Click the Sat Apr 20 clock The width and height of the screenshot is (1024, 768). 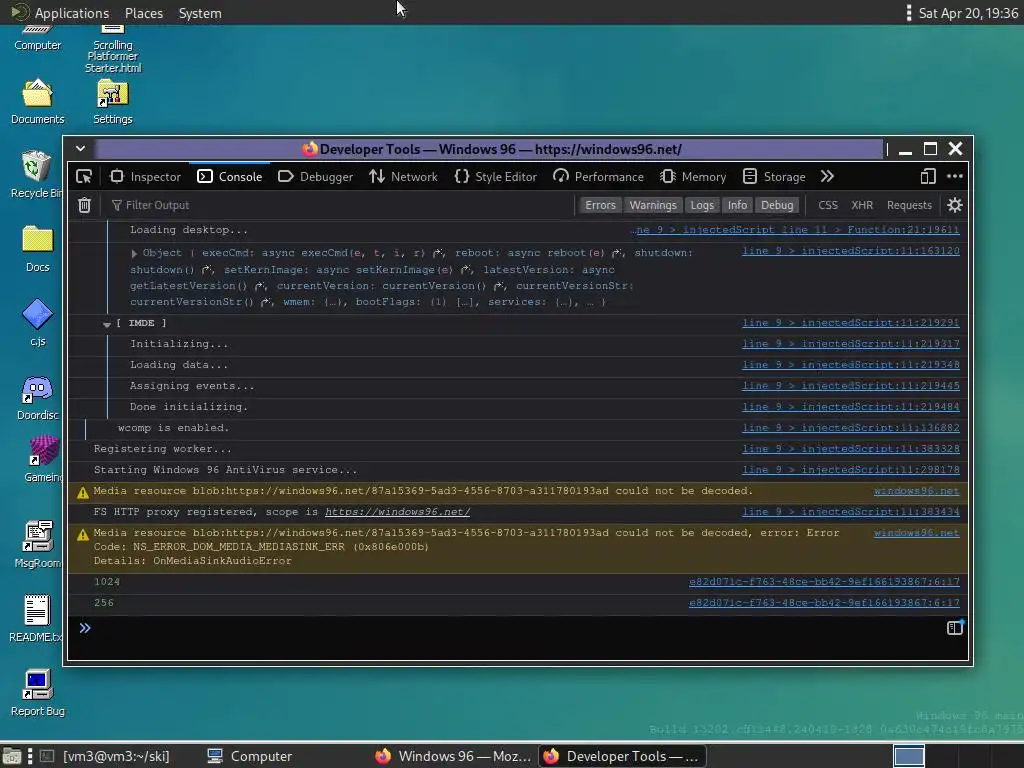[x=968, y=13]
